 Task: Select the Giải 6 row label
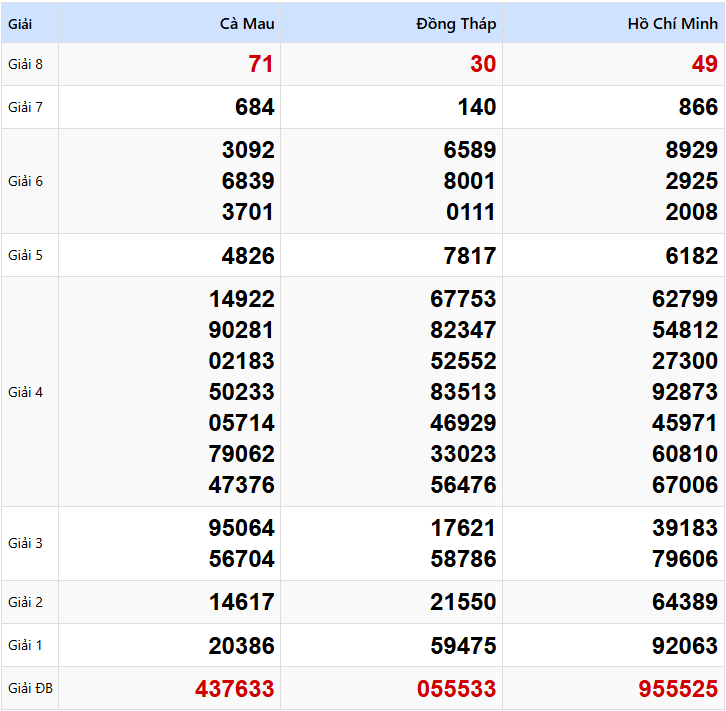click(x=25, y=181)
